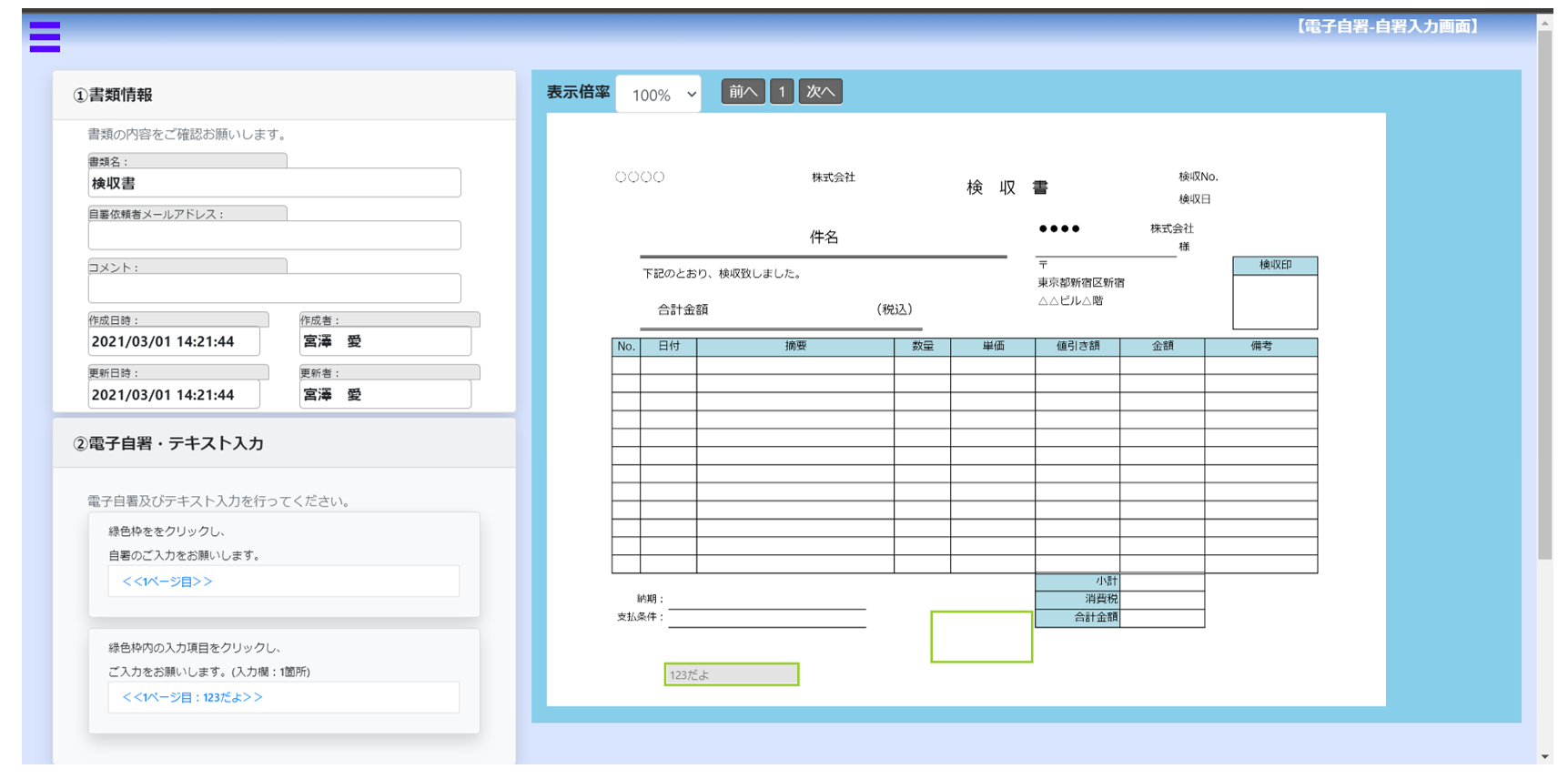Click the 検 収 書 document title
Screen dimensions: 1568x779
[x=1007, y=187]
